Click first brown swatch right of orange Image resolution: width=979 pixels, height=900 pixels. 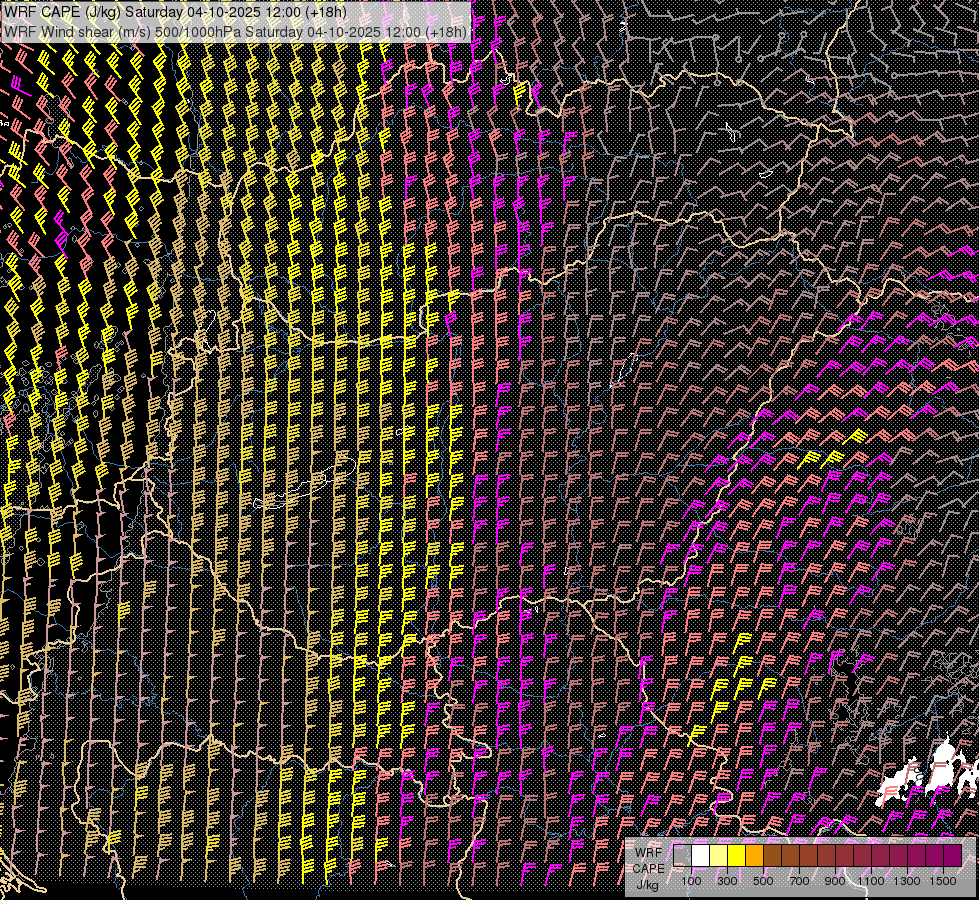(x=773, y=855)
